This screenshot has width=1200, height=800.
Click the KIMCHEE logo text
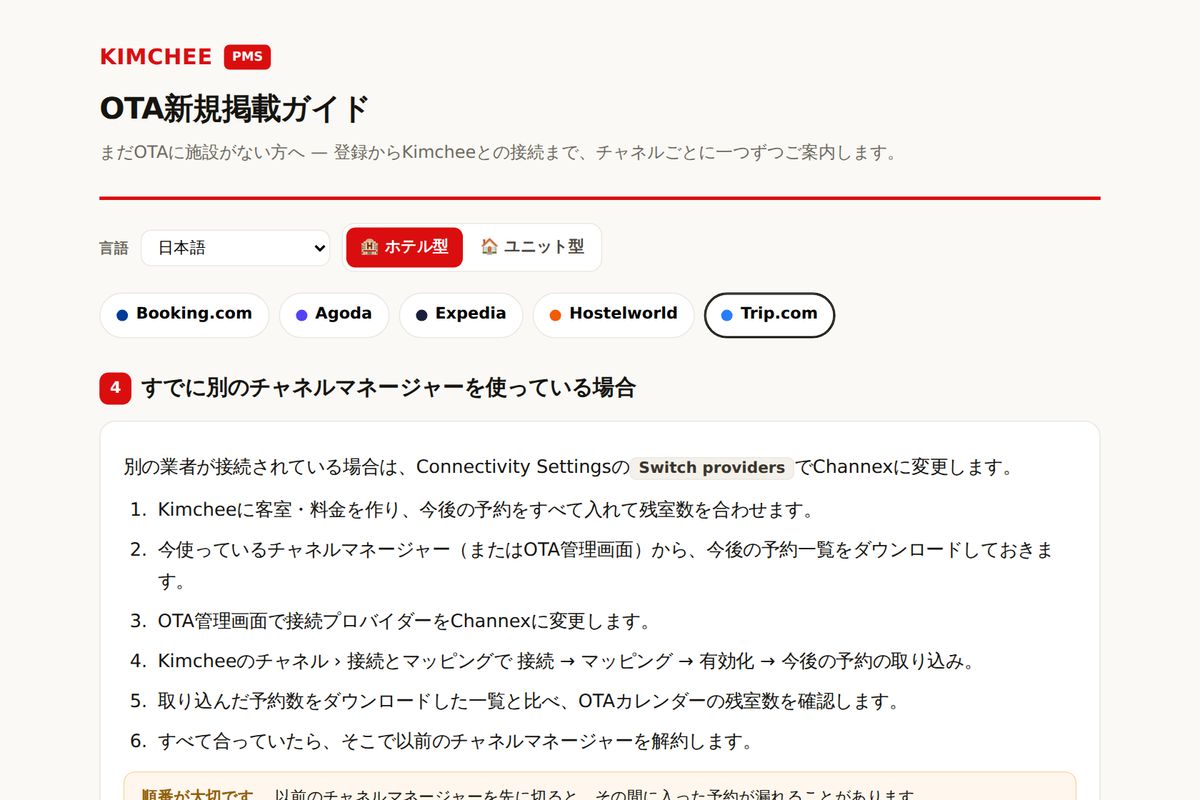click(x=156, y=57)
